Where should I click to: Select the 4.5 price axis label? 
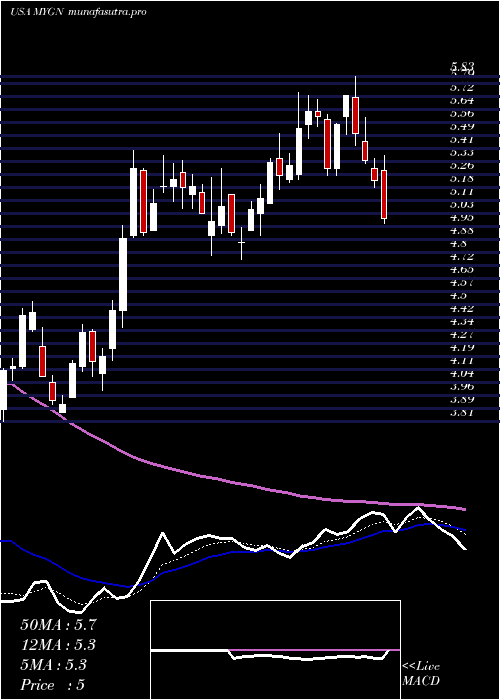458,296
